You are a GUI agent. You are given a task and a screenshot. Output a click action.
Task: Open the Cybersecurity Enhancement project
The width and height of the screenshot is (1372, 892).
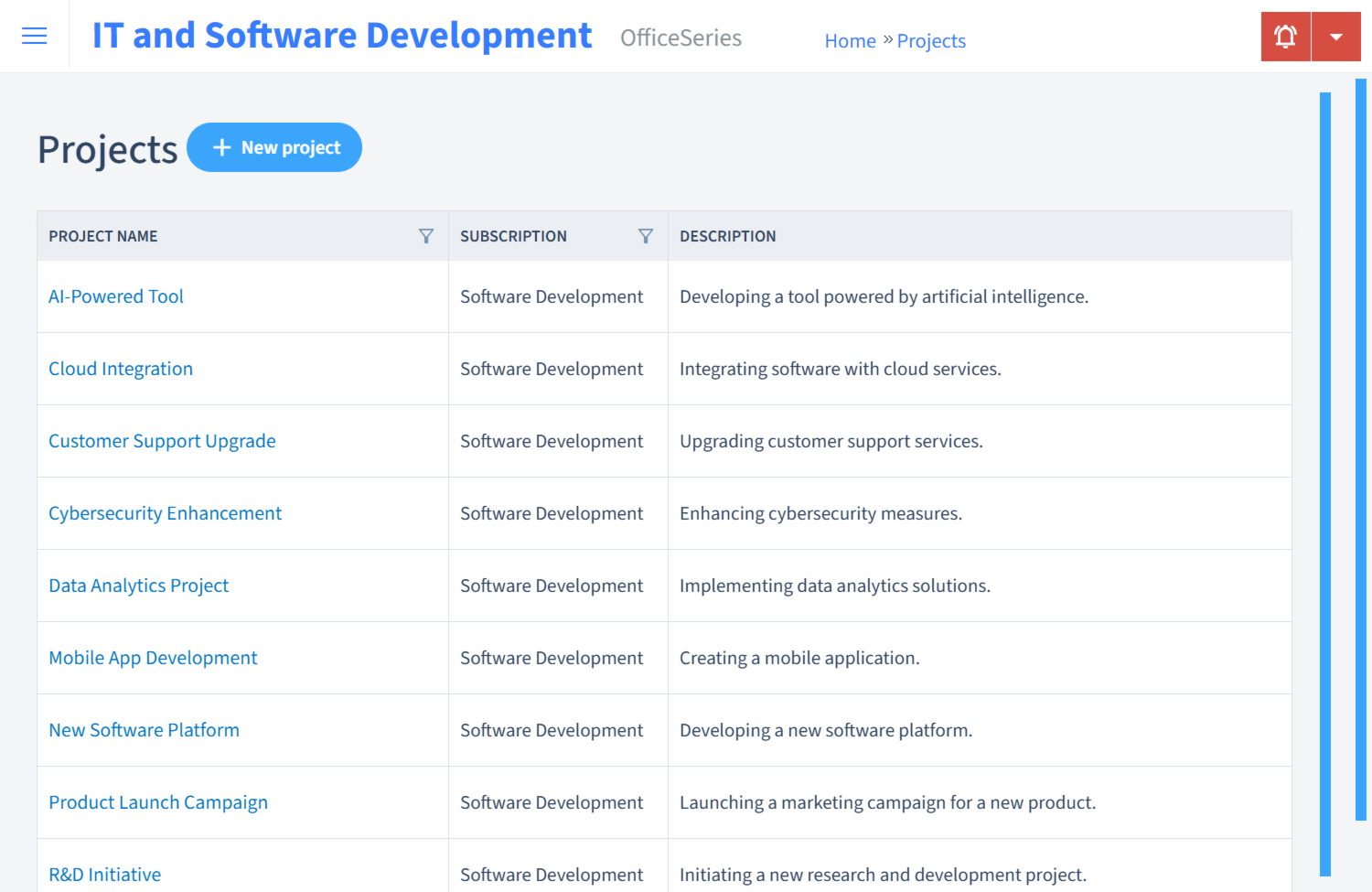165,513
